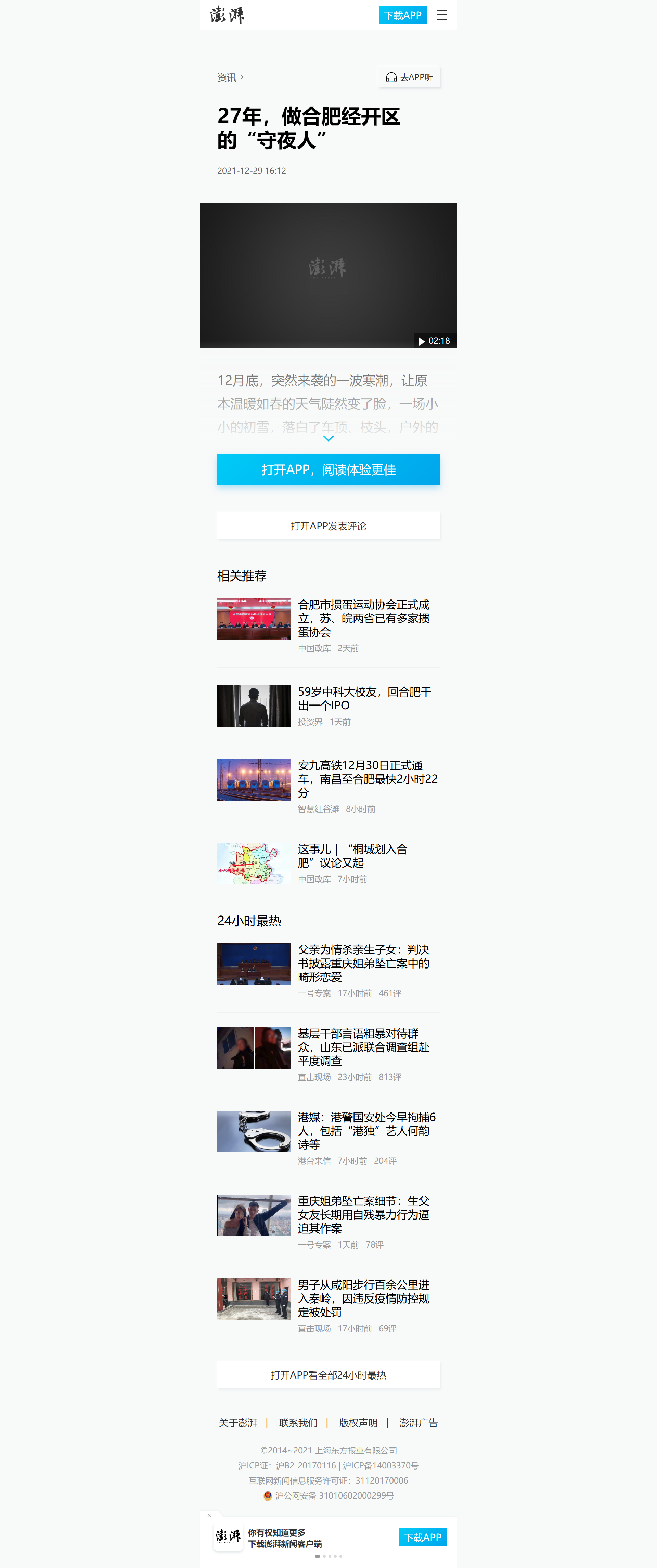Click the 澎湃 logo in the header
Viewport: 657px width, 1568px height.
pos(228,15)
